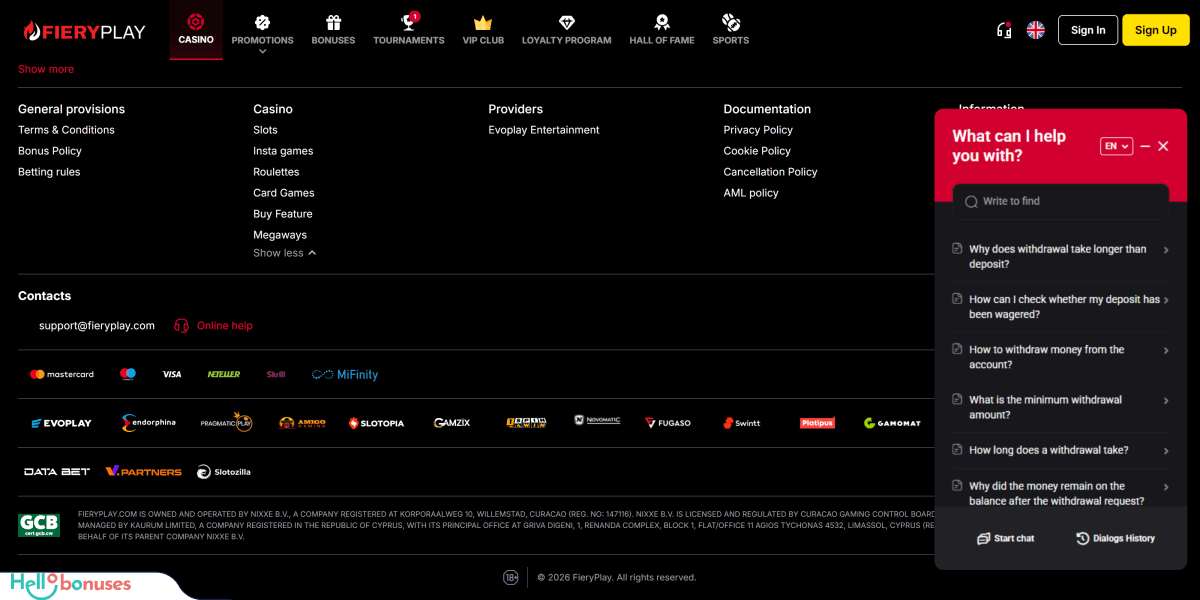Open the Sports section
The height and width of the screenshot is (600, 1200).
click(x=730, y=30)
